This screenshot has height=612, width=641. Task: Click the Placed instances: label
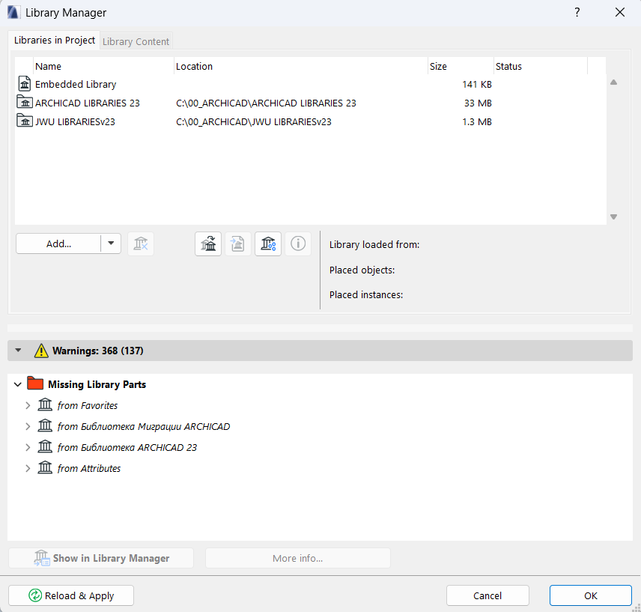coord(366,295)
